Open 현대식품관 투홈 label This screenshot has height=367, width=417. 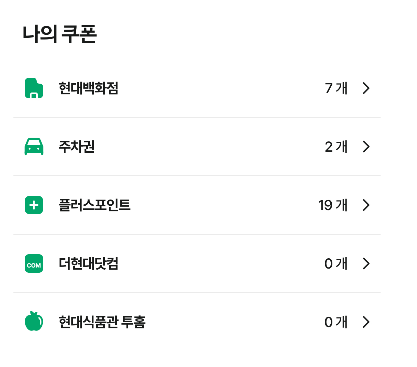102,322
